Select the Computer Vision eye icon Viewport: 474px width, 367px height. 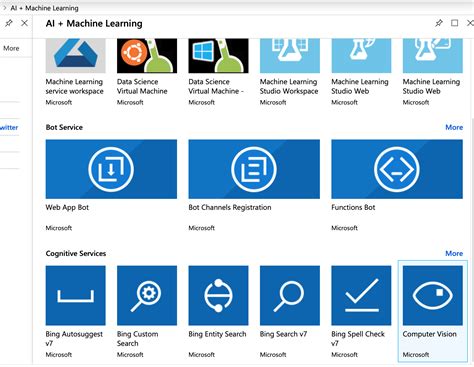coord(433,295)
